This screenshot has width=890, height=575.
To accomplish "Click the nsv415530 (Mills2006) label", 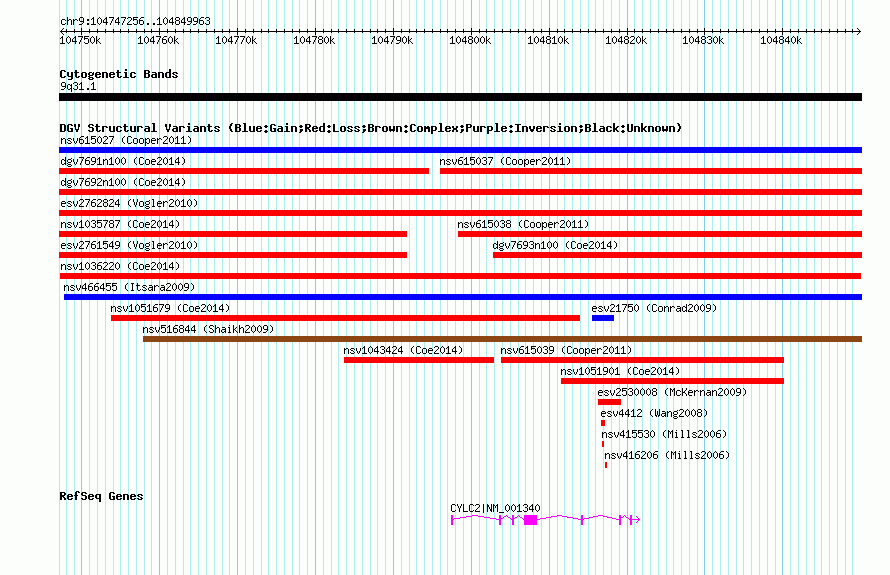I will click(664, 434).
